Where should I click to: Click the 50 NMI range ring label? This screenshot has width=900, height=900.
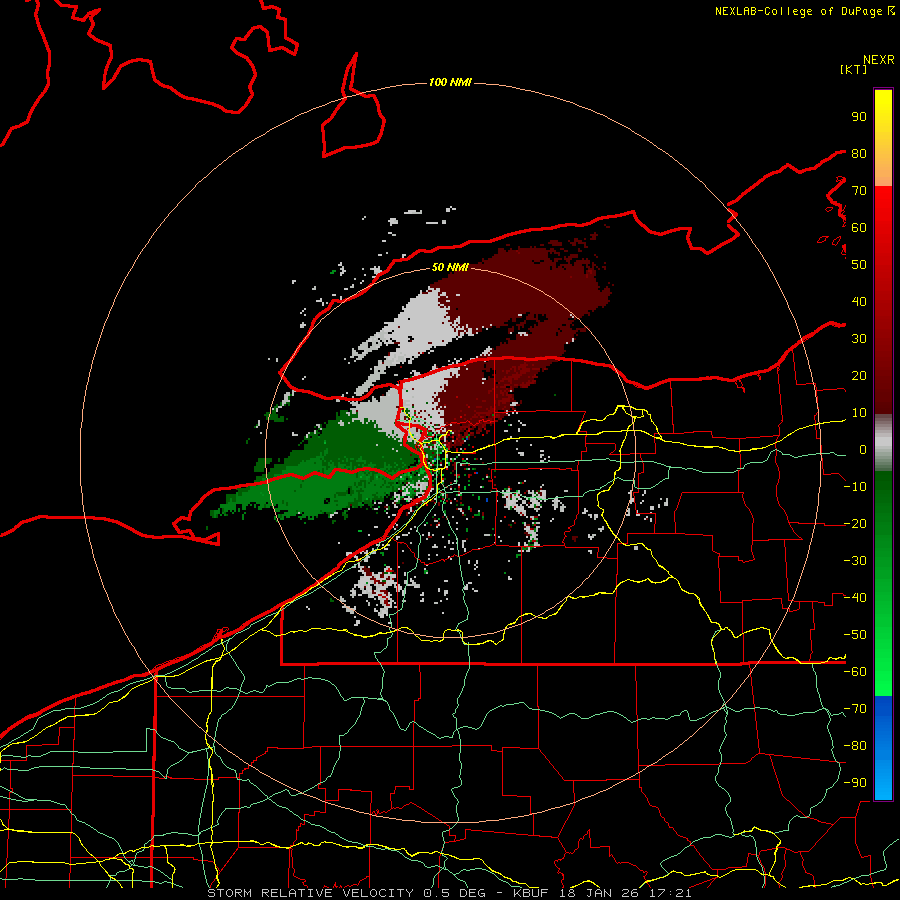tap(450, 267)
